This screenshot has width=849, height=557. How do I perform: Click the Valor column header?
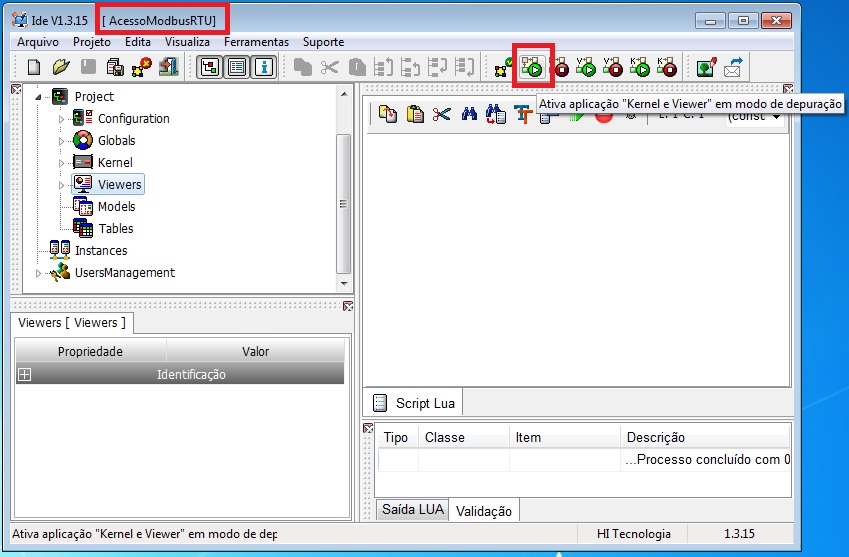pyautogui.click(x=255, y=351)
